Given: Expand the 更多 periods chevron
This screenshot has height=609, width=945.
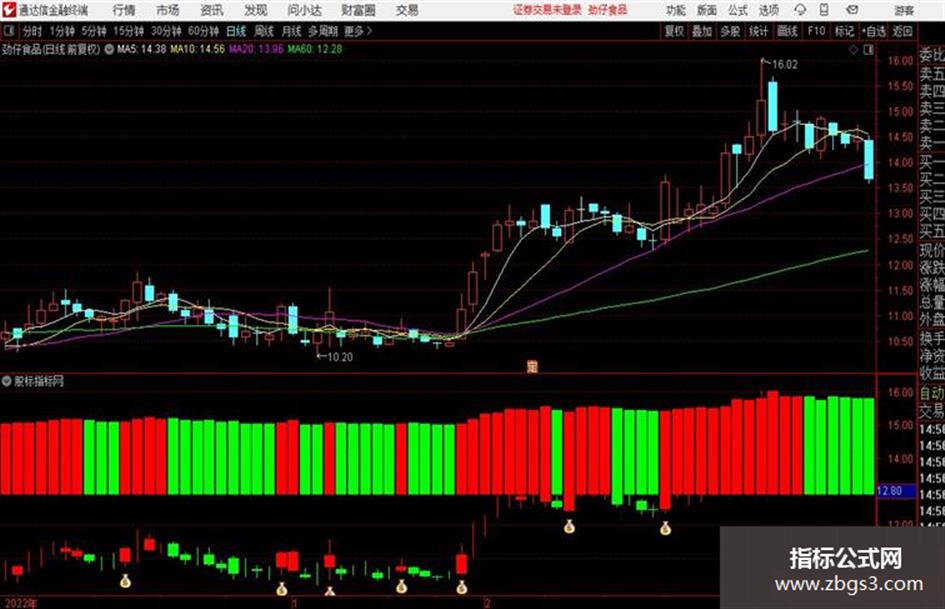Looking at the screenshot, I should click(x=369, y=31).
